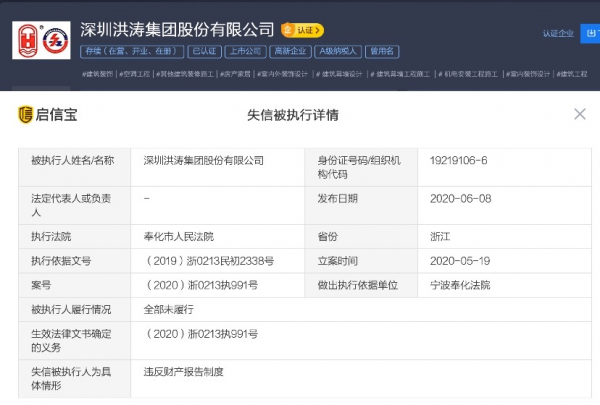Click the organization code 19219106-6
Image resolution: width=600 pixels, height=405 pixels.
click(458, 160)
